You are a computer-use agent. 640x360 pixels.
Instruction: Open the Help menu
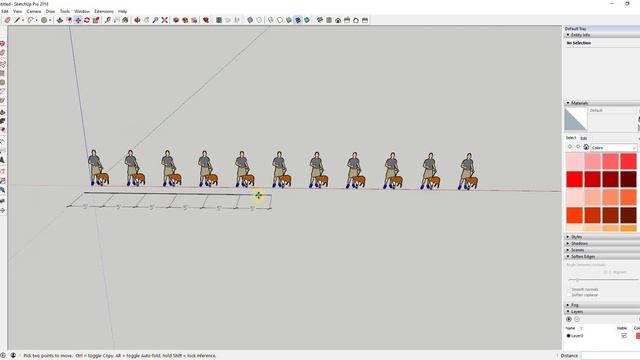coord(122,11)
